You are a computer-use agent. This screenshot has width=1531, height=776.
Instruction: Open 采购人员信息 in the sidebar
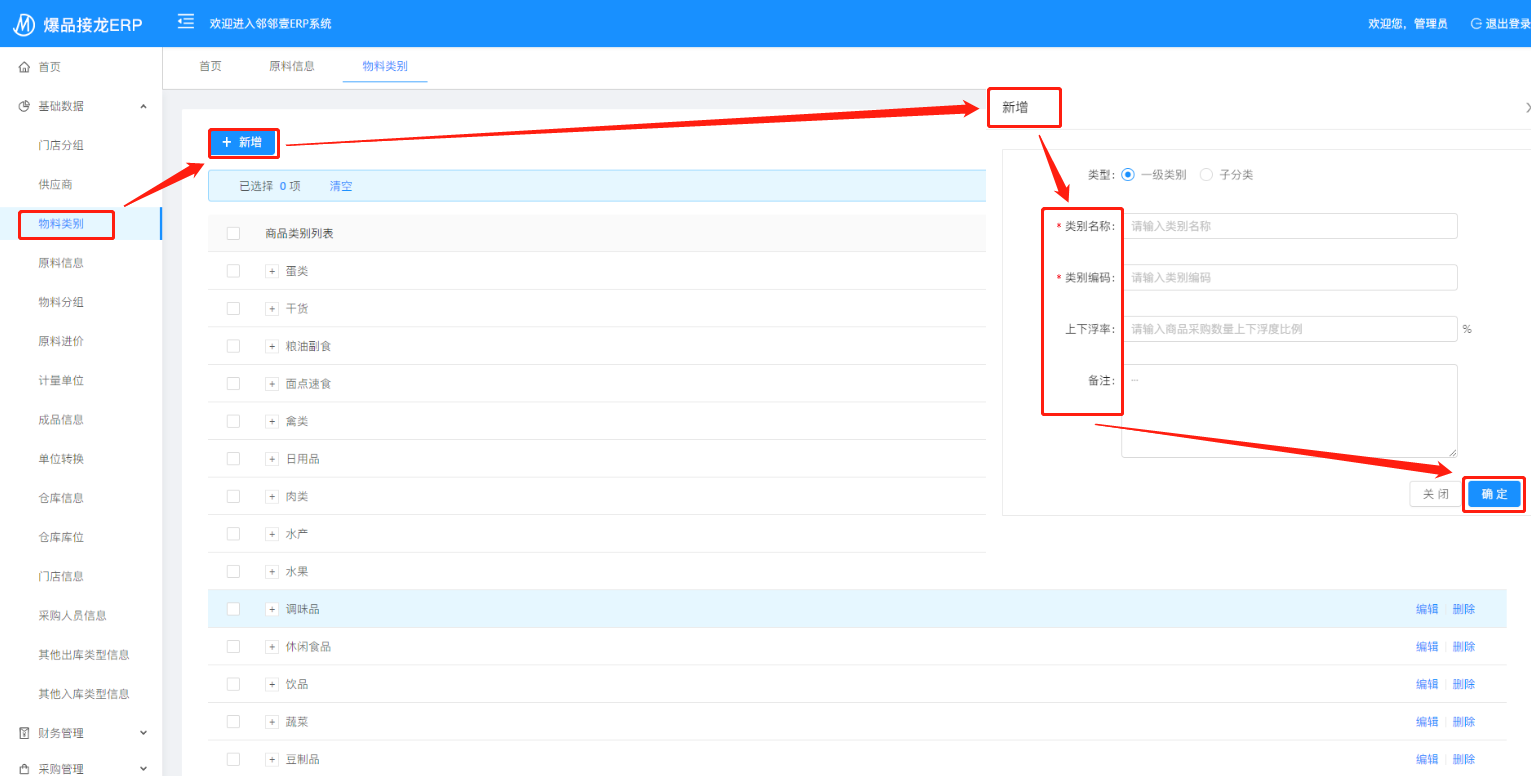coord(73,615)
